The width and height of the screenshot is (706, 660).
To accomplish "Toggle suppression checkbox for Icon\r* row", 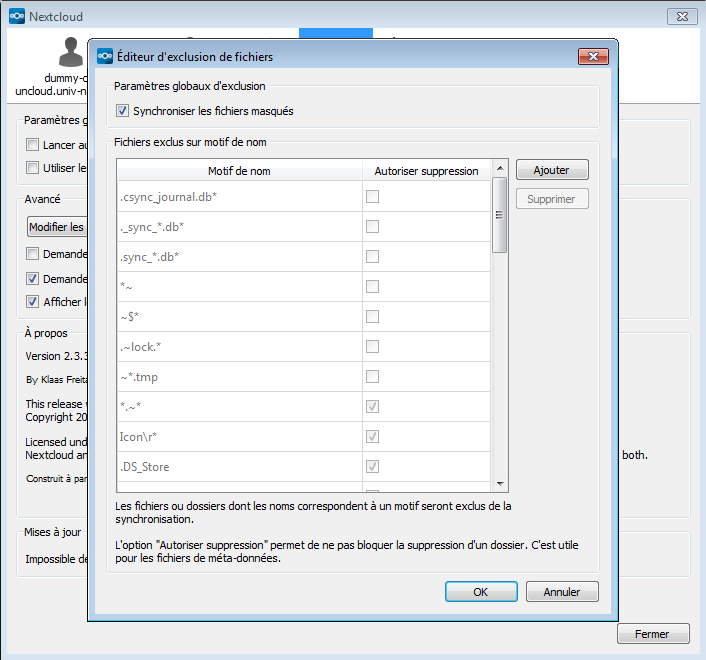I will [372, 437].
